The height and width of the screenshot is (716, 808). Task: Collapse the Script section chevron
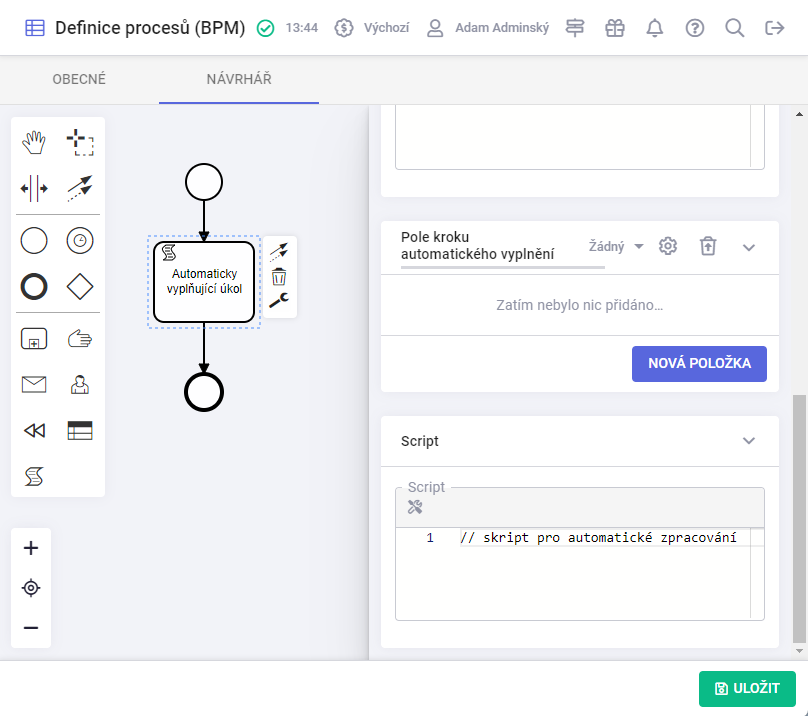click(x=749, y=441)
